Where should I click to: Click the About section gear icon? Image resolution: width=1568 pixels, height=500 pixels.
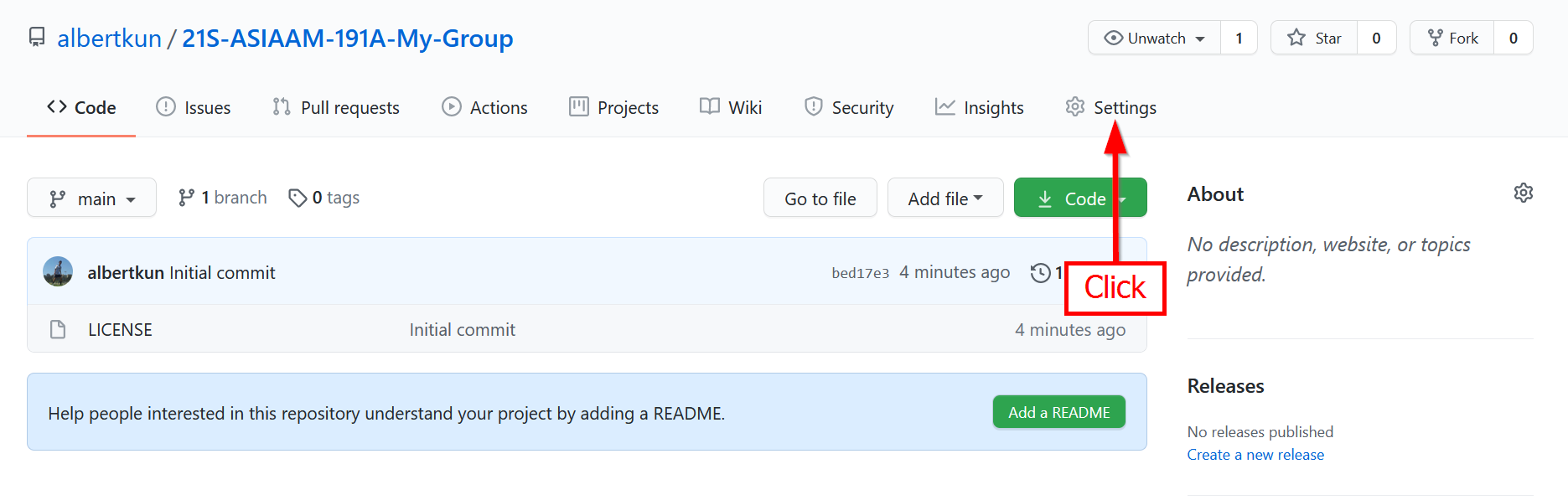click(1523, 193)
